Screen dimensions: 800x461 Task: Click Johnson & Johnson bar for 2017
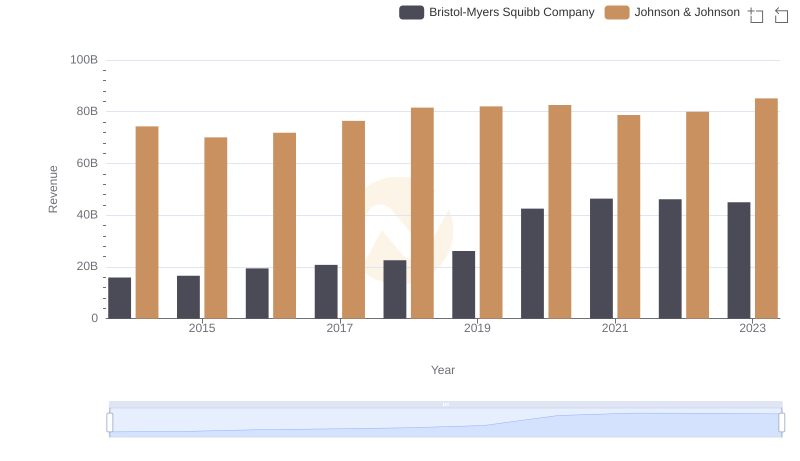tap(354, 220)
